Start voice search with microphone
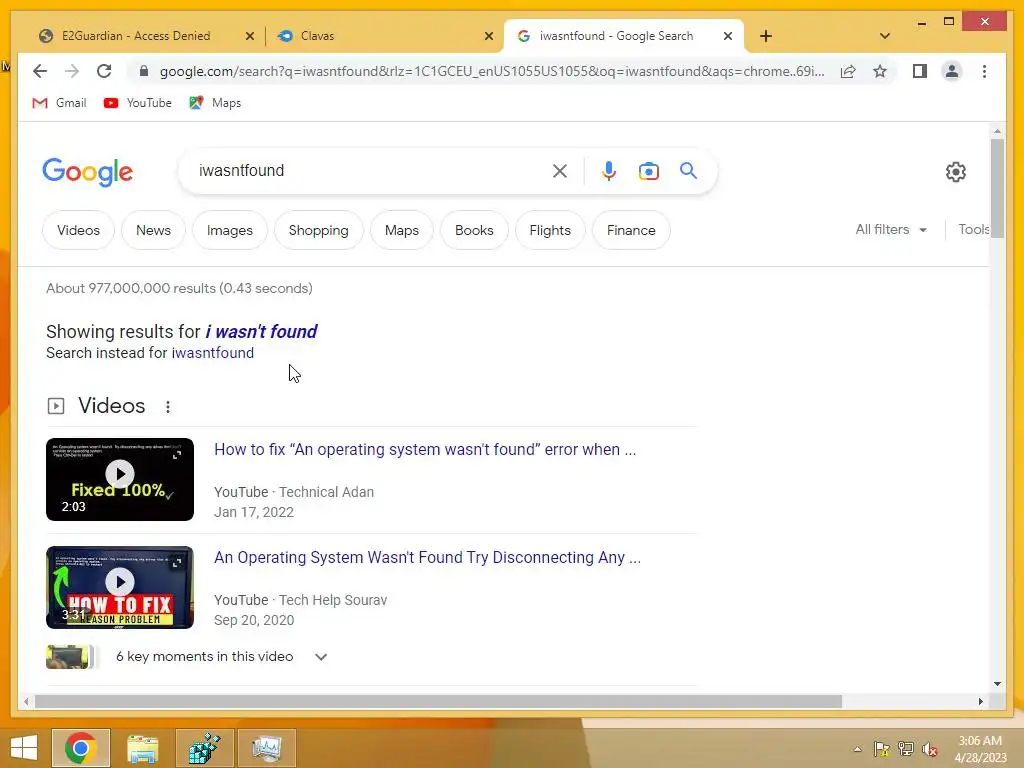This screenshot has width=1024, height=768. [x=609, y=171]
